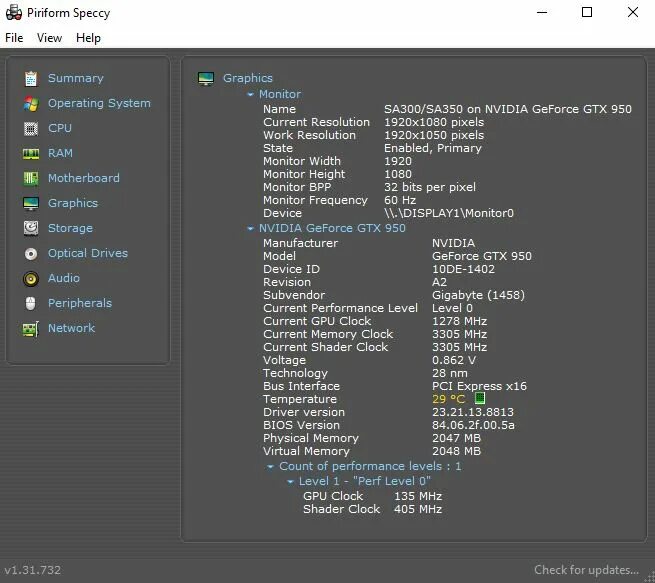This screenshot has width=655, height=583.
Task: Click the Optical Drives disc icon
Action: click(31, 253)
